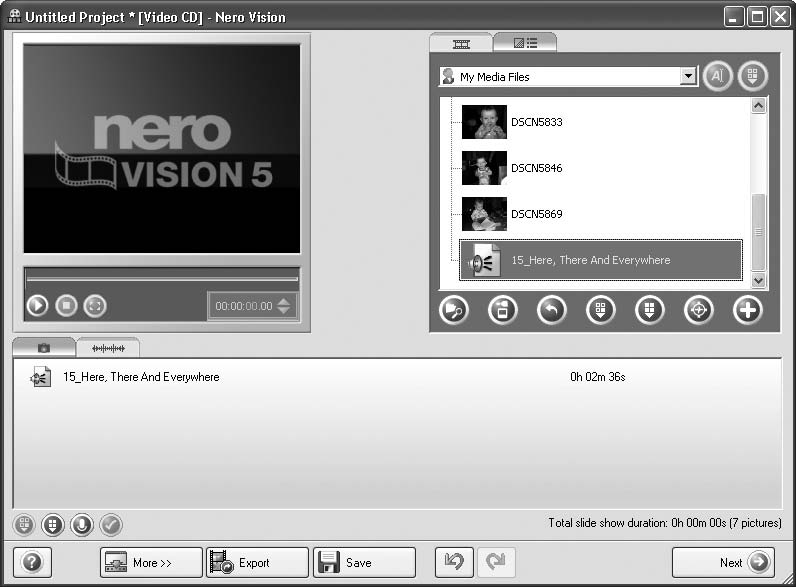This screenshot has height=587, width=796.
Task: Click the timecode stepper arrows
Action: pos(284,306)
